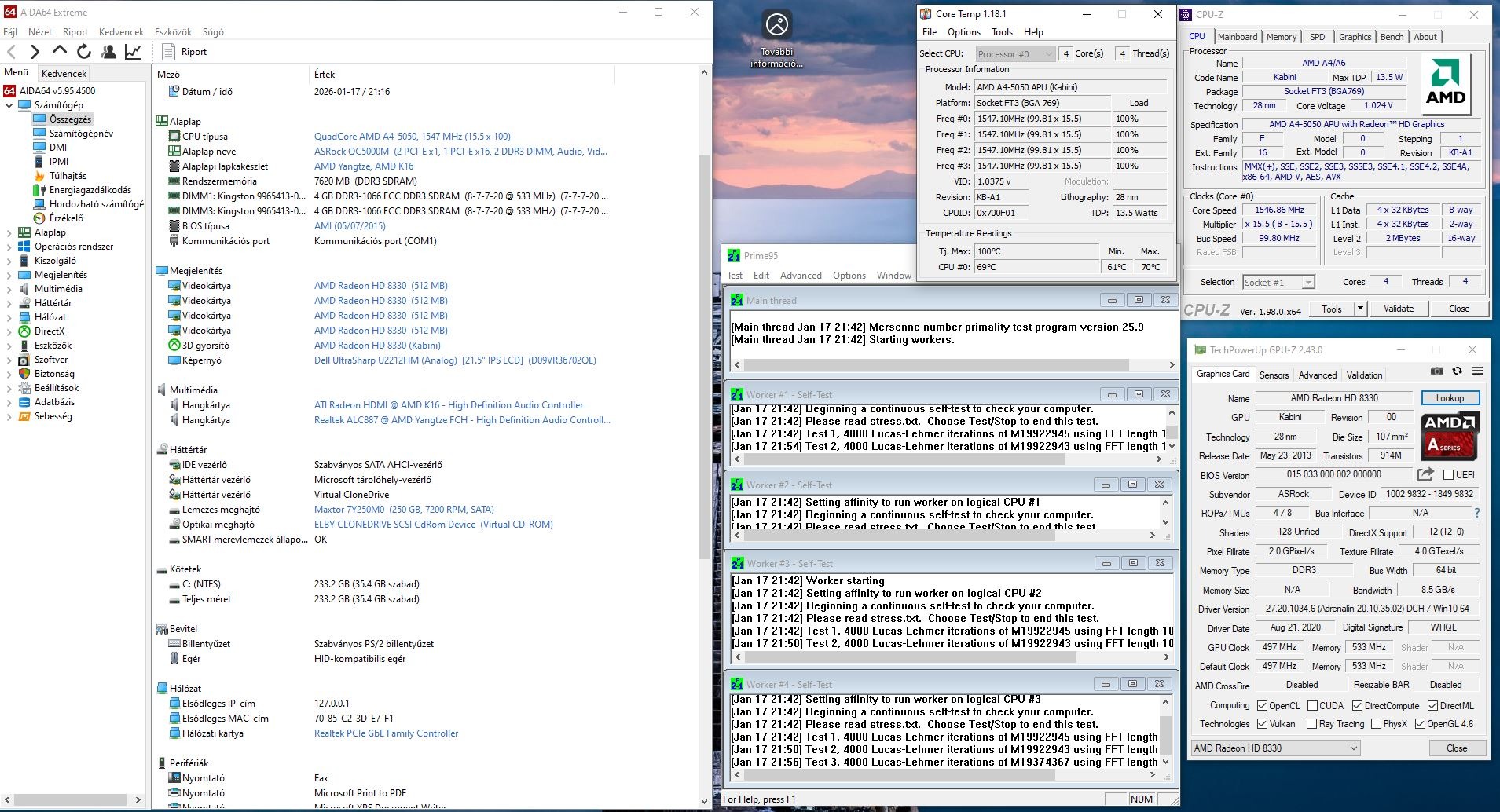
Task: Open the További információ desktop icon
Action: tap(777, 40)
